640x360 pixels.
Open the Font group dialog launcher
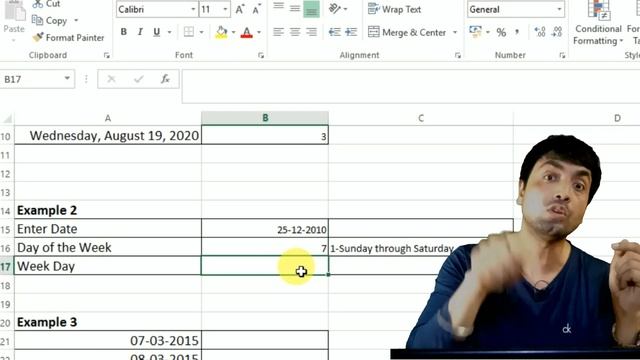point(261,56)
